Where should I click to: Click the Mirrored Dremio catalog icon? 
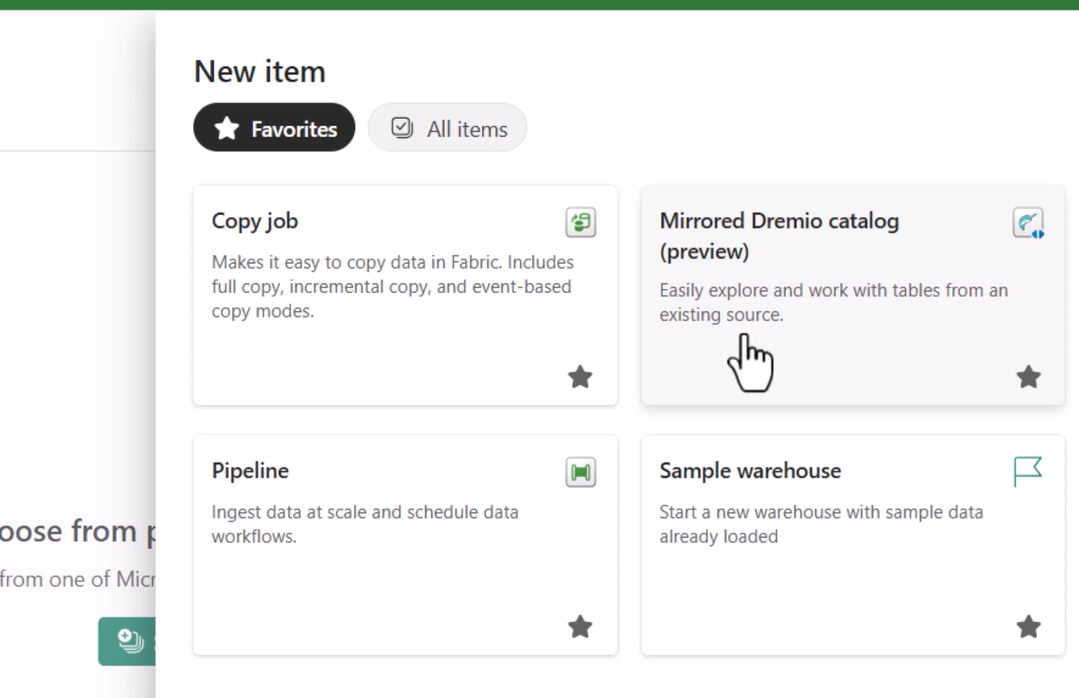click(x=1028, y=222)
